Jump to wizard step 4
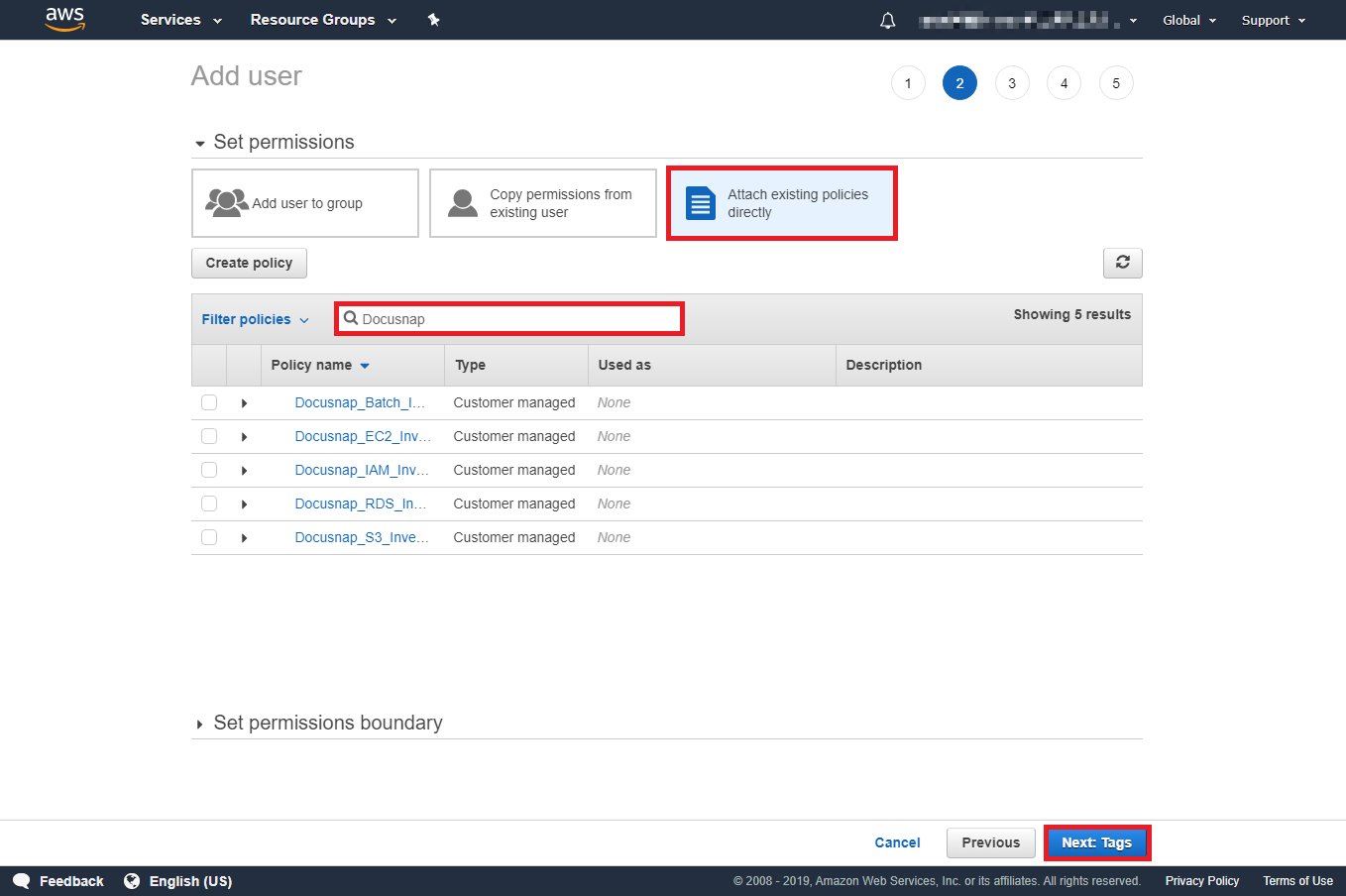Viewport: 1346px width, 896px height. click(x=1065, y=83)
